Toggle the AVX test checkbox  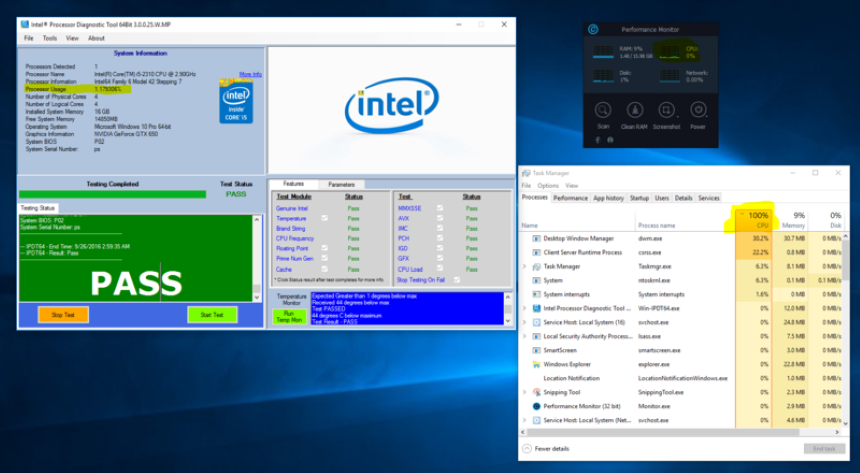click(440, 218)
